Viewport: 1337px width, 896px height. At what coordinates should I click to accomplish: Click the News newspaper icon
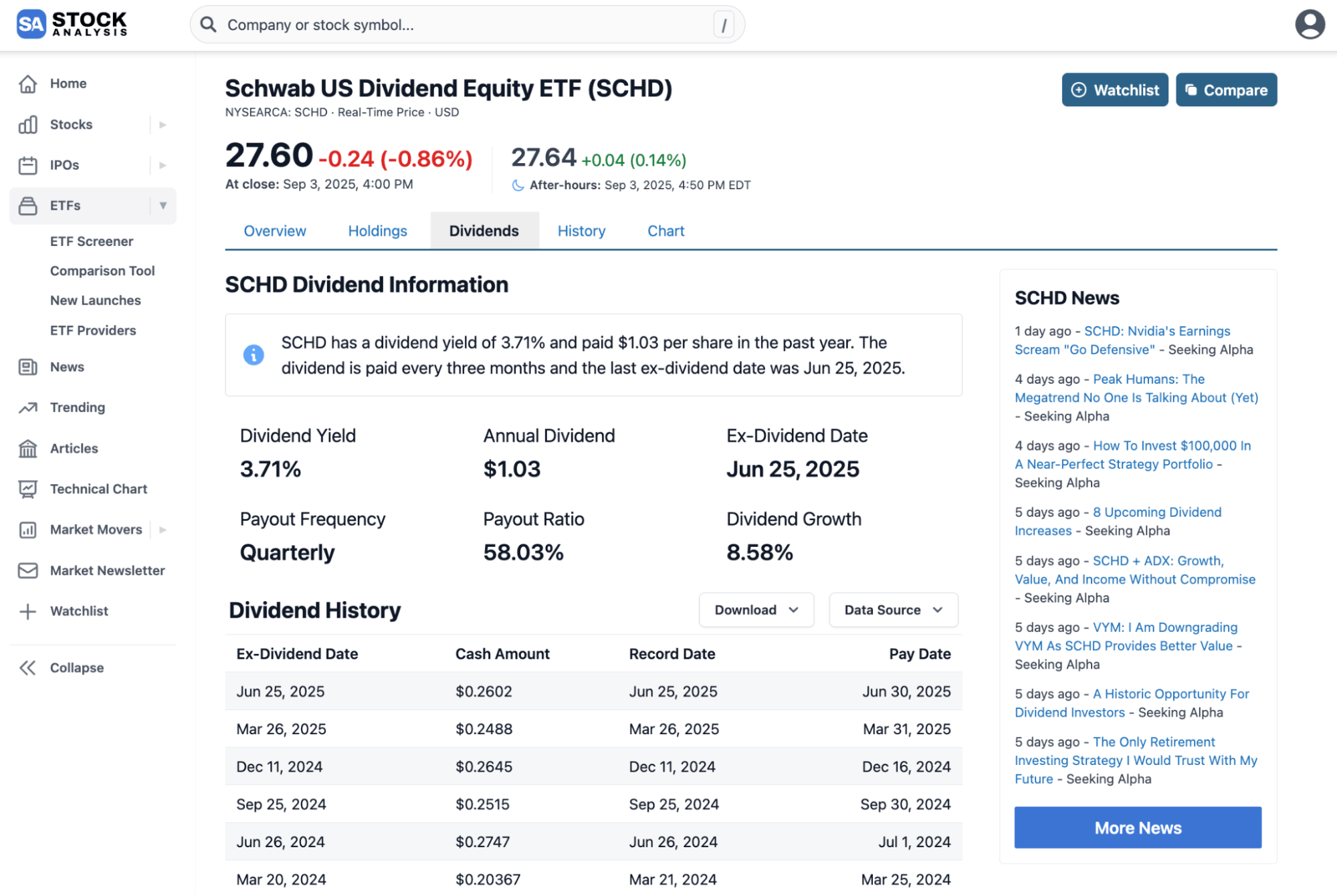(x=28, y=367)
